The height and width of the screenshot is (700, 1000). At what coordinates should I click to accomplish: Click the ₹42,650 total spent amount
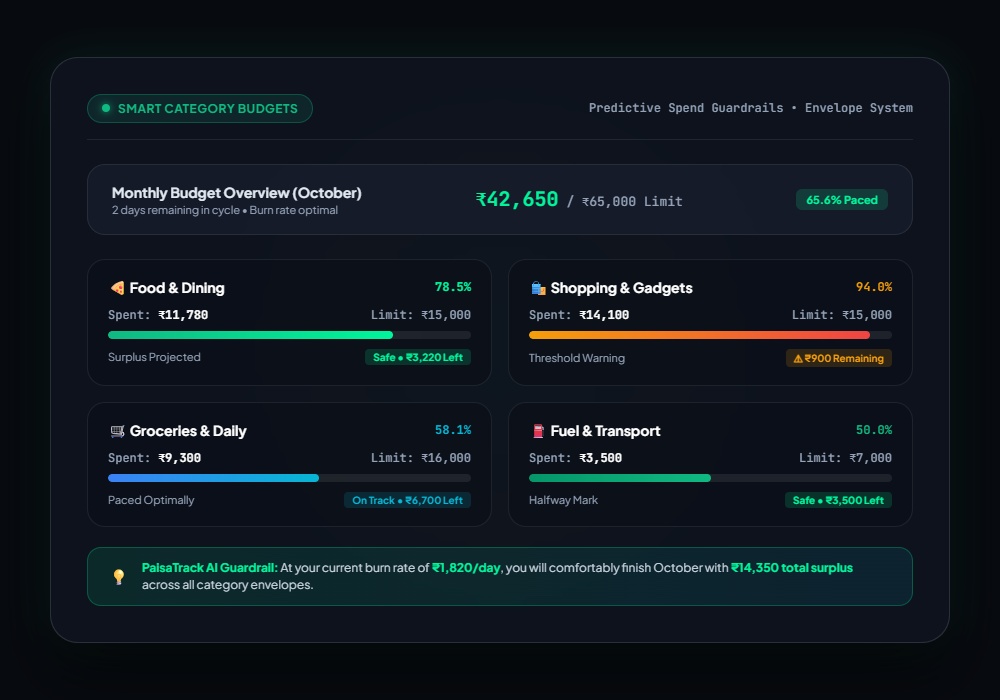[x=517, y=200]
